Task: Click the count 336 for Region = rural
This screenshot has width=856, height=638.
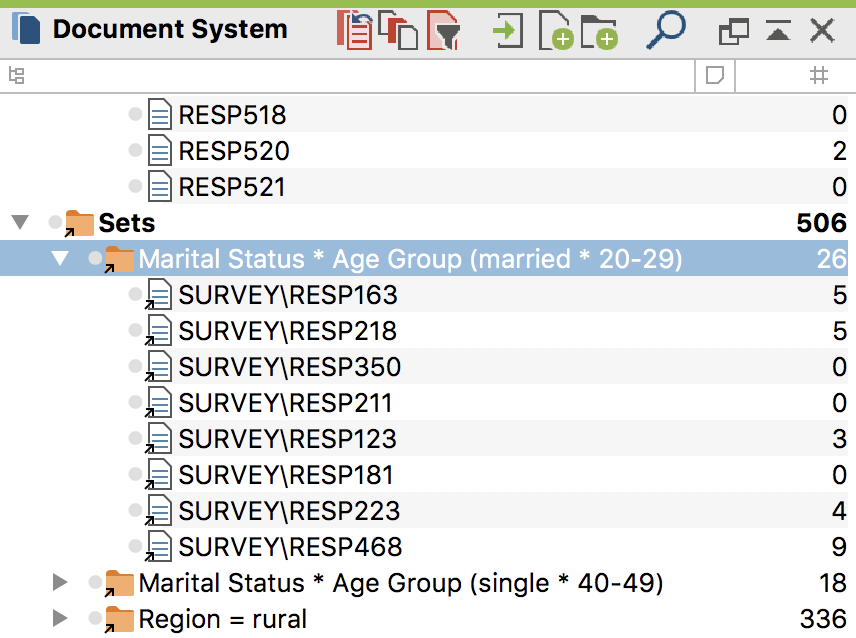Action: pyautogui.click(x=823, y=619)
